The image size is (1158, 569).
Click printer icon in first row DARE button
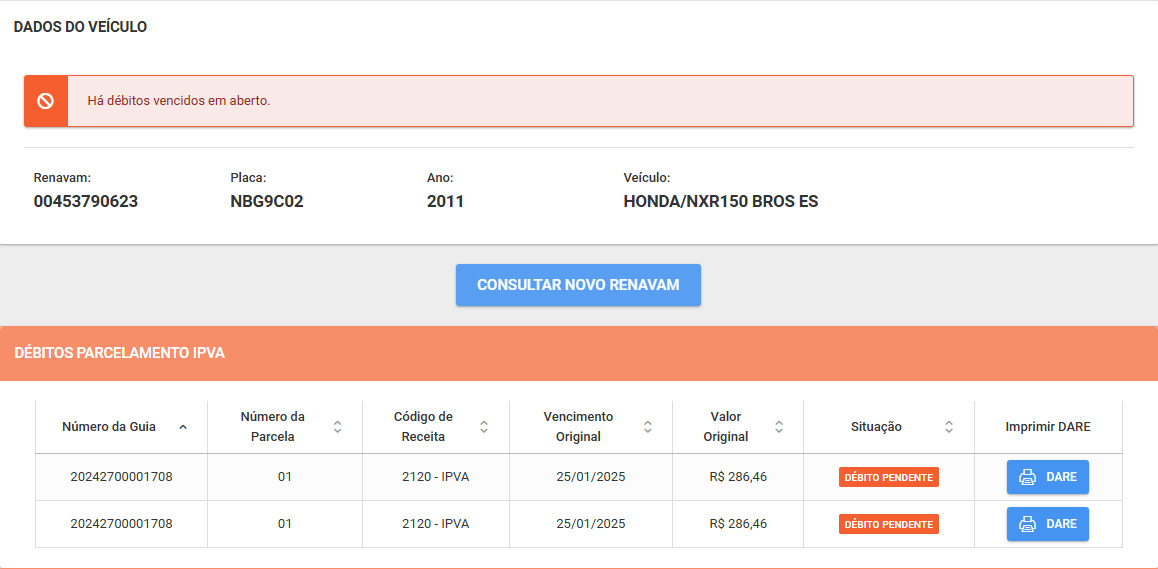1027,477
